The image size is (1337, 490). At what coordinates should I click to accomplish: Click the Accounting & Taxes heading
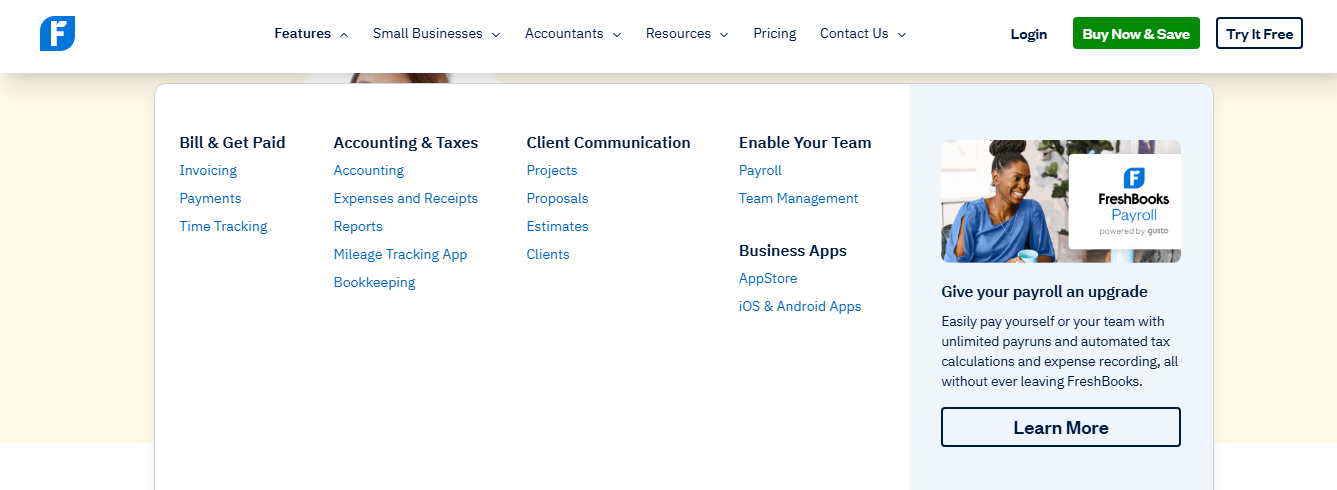point(406,142)
